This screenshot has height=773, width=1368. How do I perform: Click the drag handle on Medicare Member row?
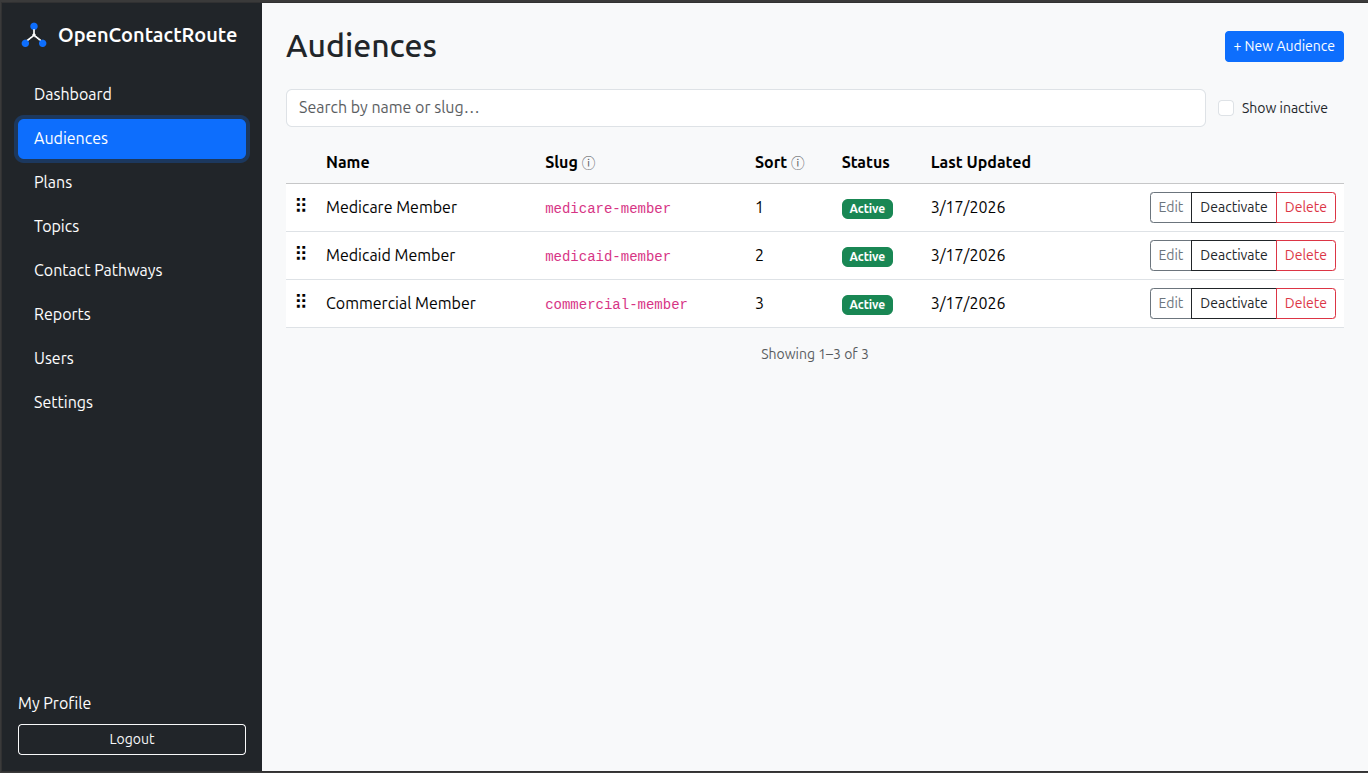coord(301,205)
